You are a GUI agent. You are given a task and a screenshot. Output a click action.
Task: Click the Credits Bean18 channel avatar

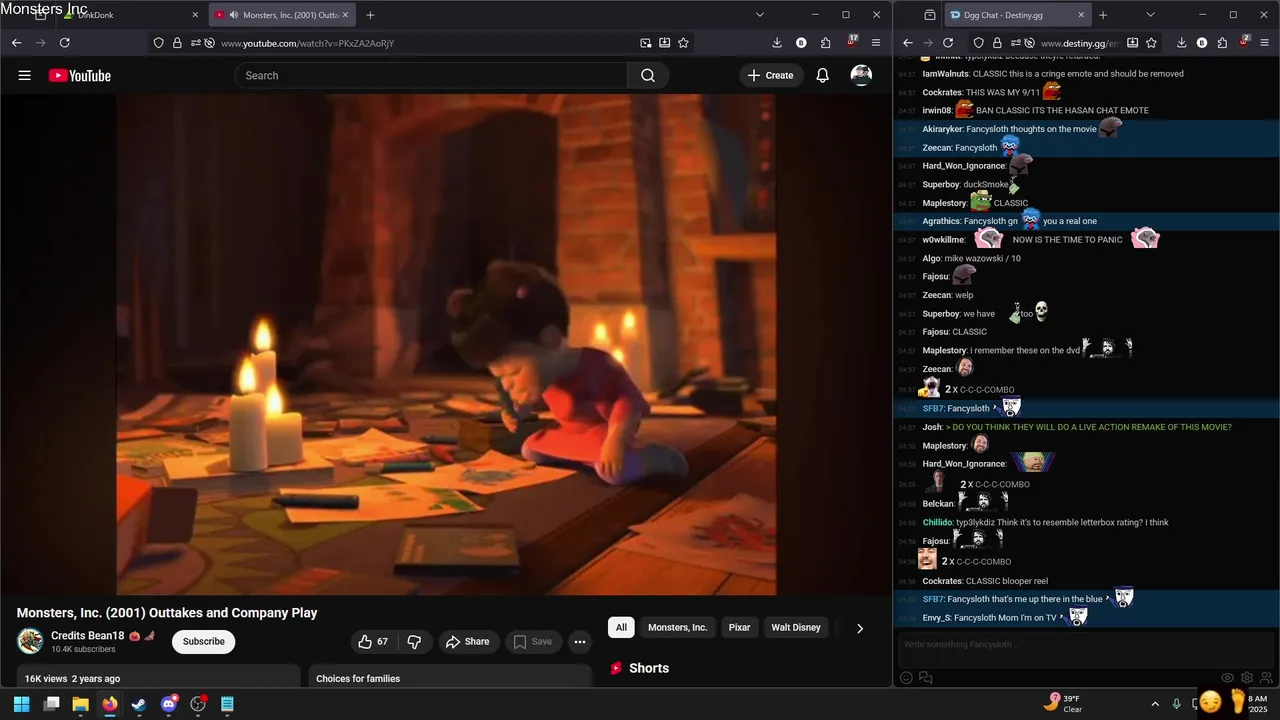tap(30, 641)
